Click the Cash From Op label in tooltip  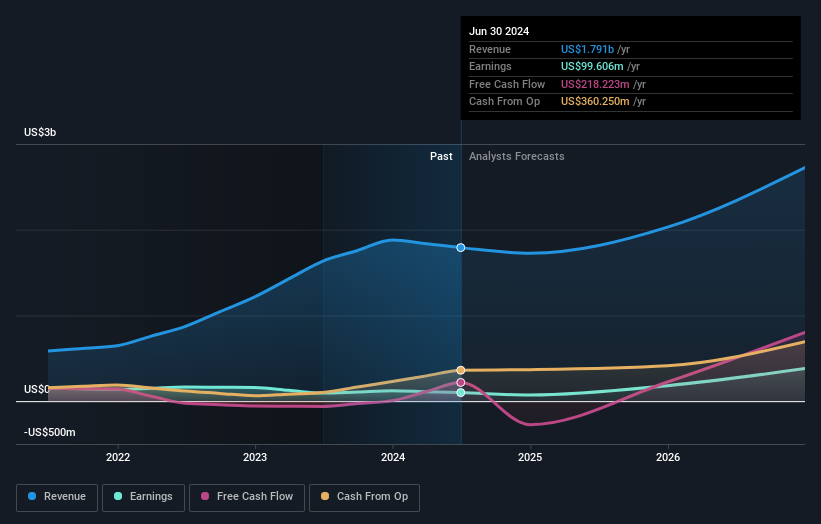click(504, 102)
